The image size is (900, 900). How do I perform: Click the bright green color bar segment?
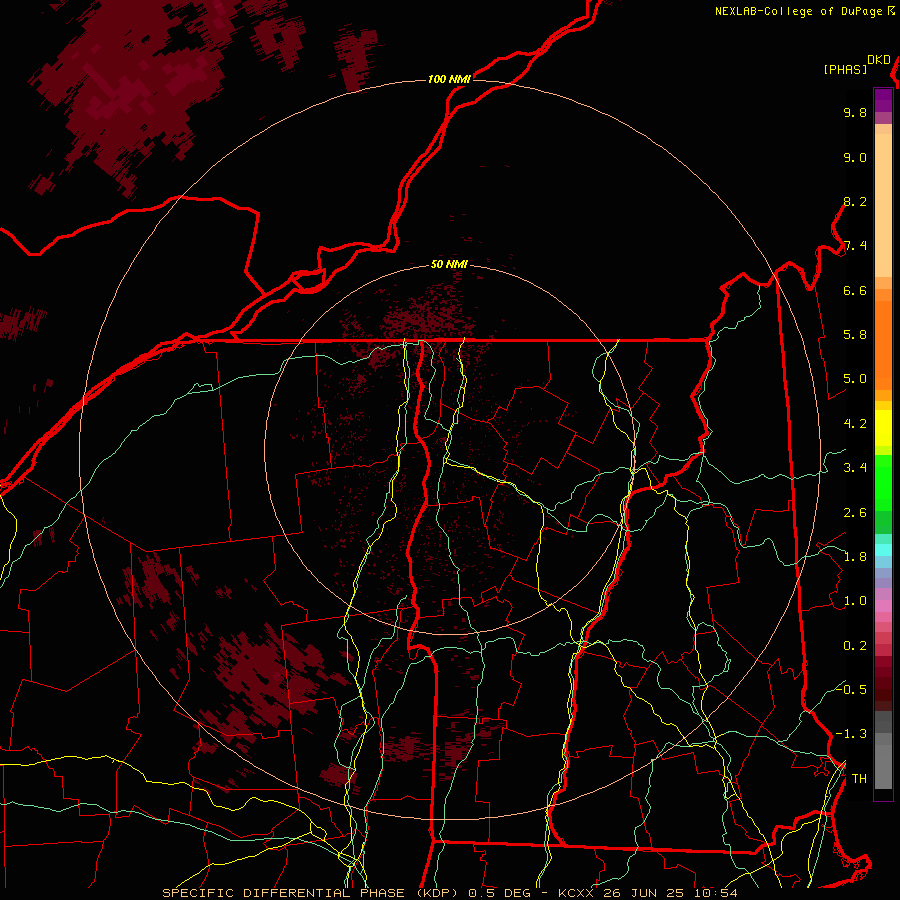point(883,482)
